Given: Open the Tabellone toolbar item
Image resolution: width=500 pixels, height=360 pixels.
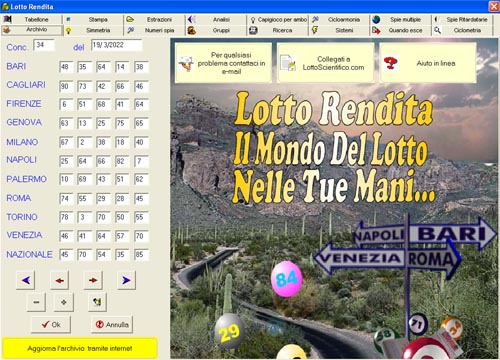Looking at the screenshot, I should click(x=31, y=19).
